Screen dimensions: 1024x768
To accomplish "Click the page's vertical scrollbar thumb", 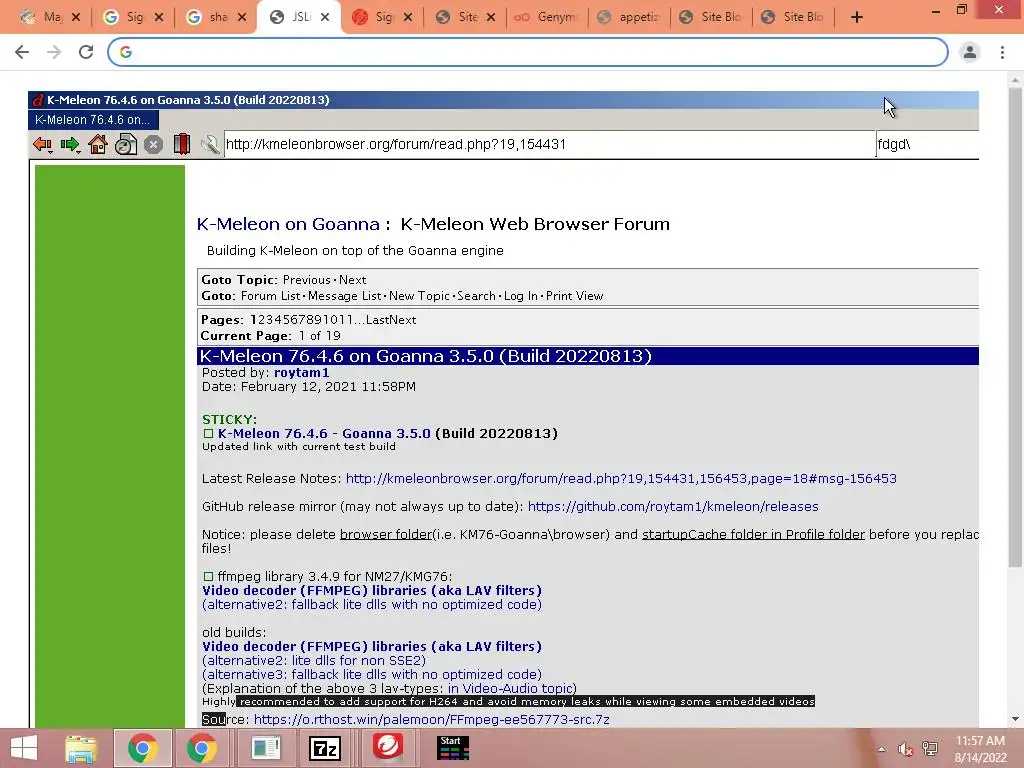I will coord(1015,327).
